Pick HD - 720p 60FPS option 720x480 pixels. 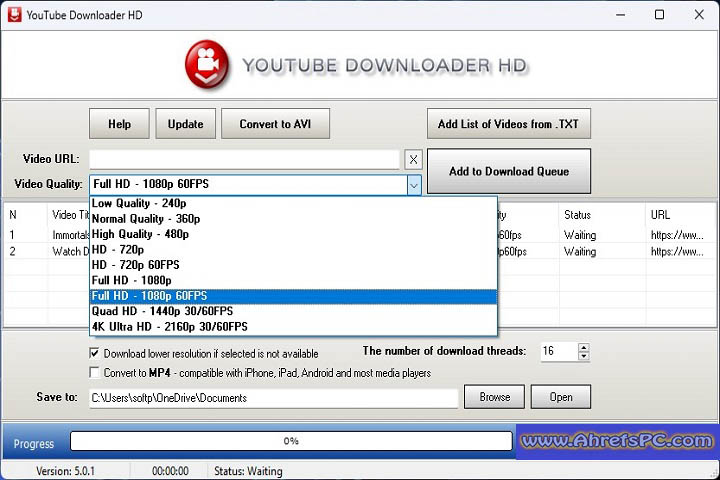293,265
